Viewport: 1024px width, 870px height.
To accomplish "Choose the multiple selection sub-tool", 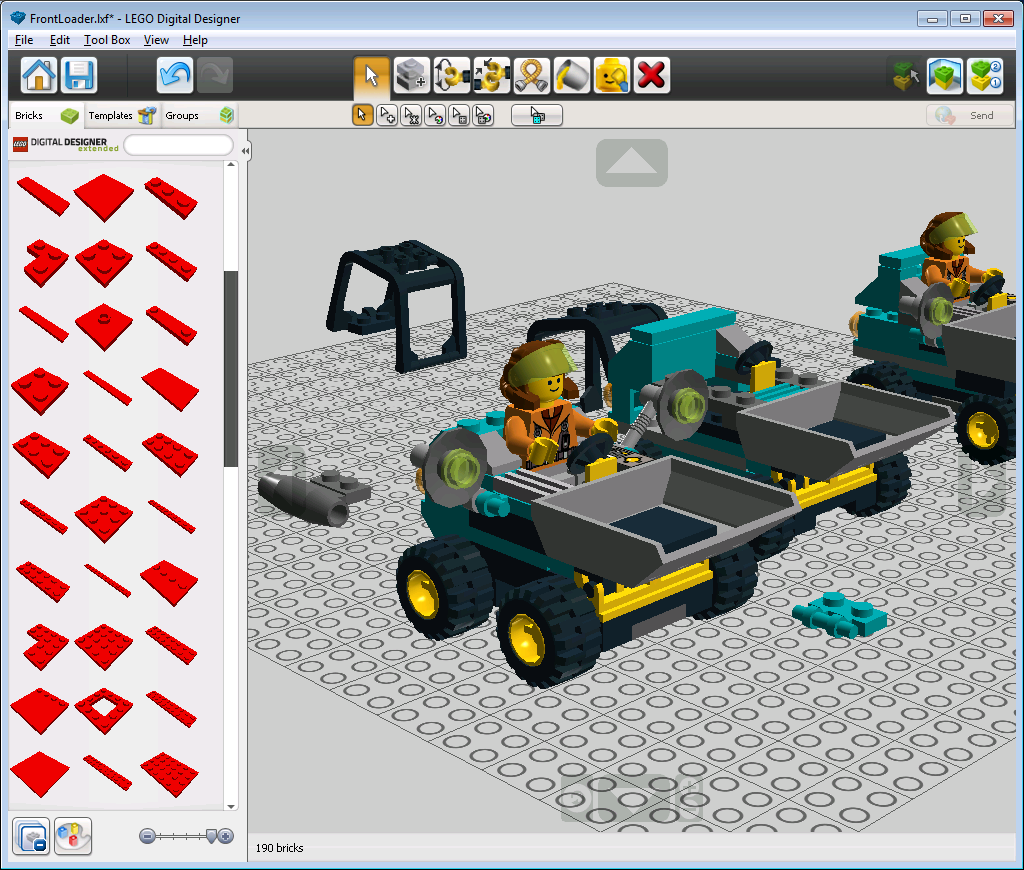I will click(x=387, y=116).
